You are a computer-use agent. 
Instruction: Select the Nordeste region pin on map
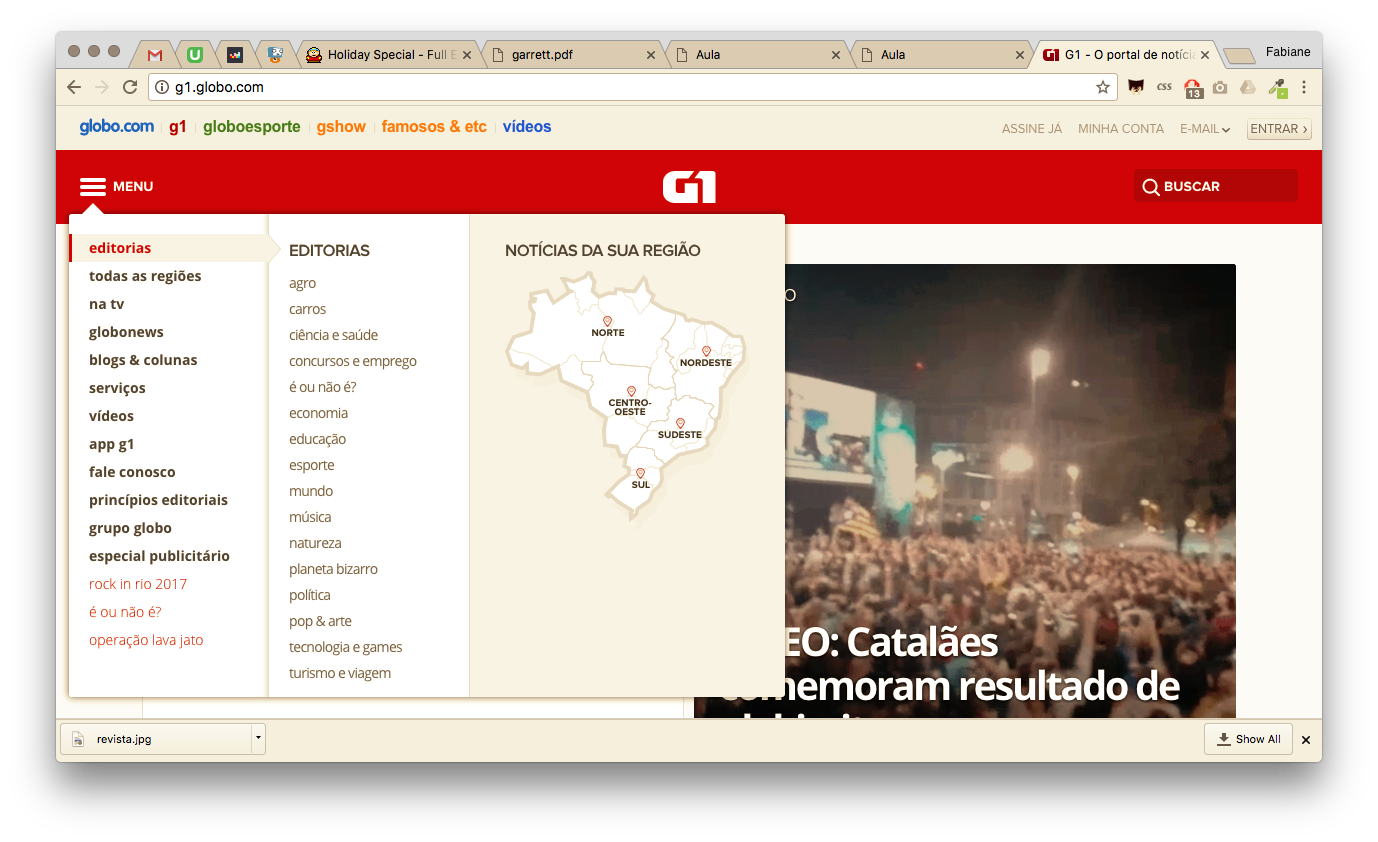click(x=706, y=351)
